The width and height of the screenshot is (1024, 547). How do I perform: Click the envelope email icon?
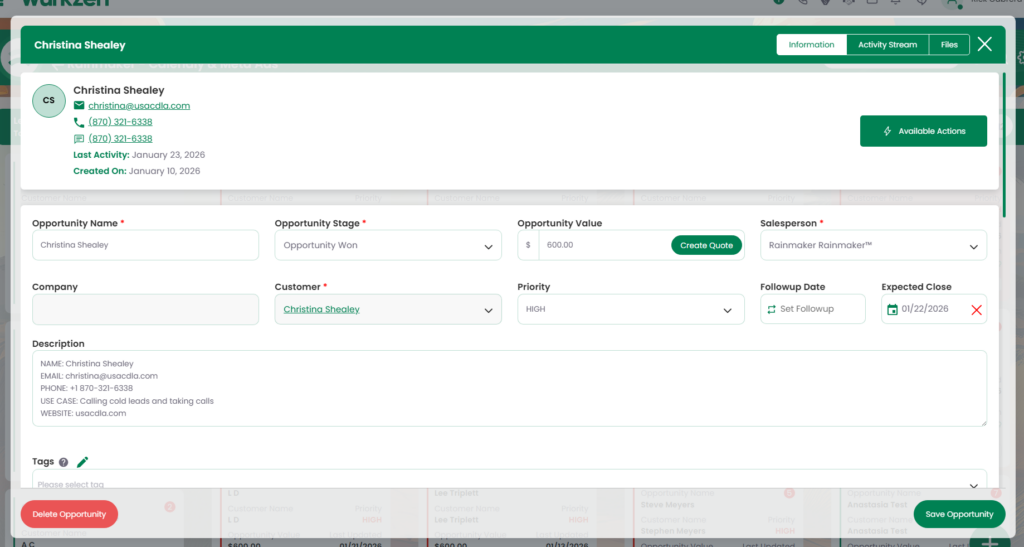[79, 105]
